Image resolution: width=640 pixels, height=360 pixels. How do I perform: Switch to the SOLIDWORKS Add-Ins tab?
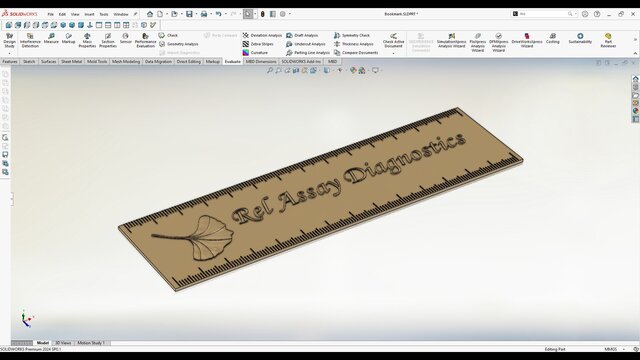pos(301,62)
